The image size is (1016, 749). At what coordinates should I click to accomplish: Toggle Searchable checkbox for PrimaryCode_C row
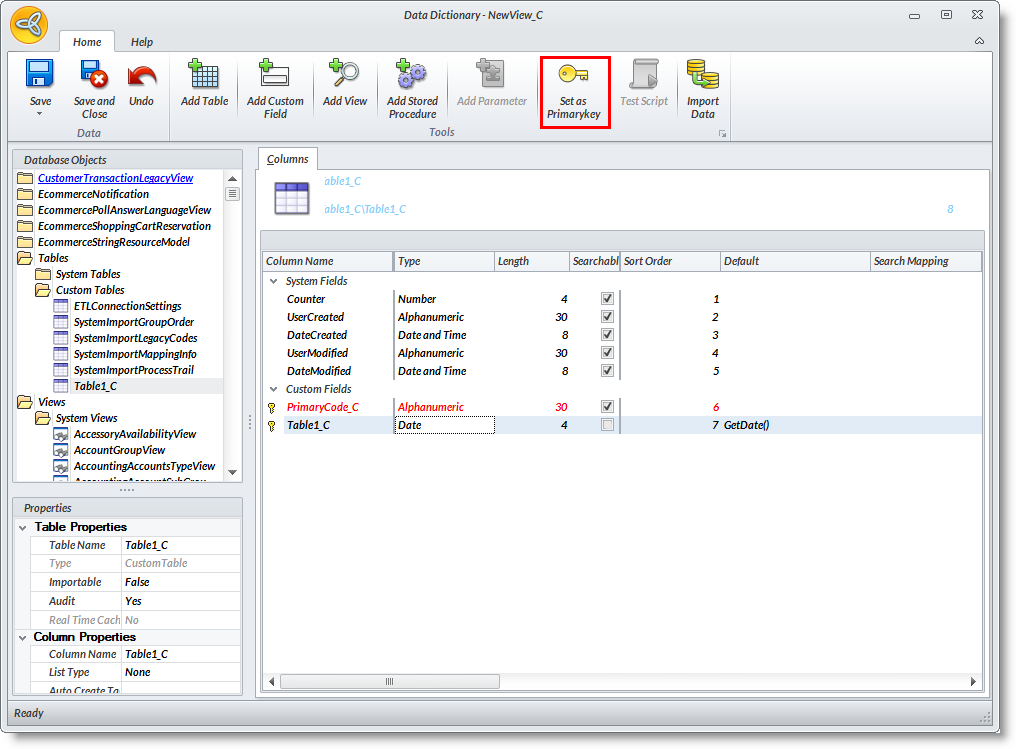pyautogui.click(x=607, y=407)
